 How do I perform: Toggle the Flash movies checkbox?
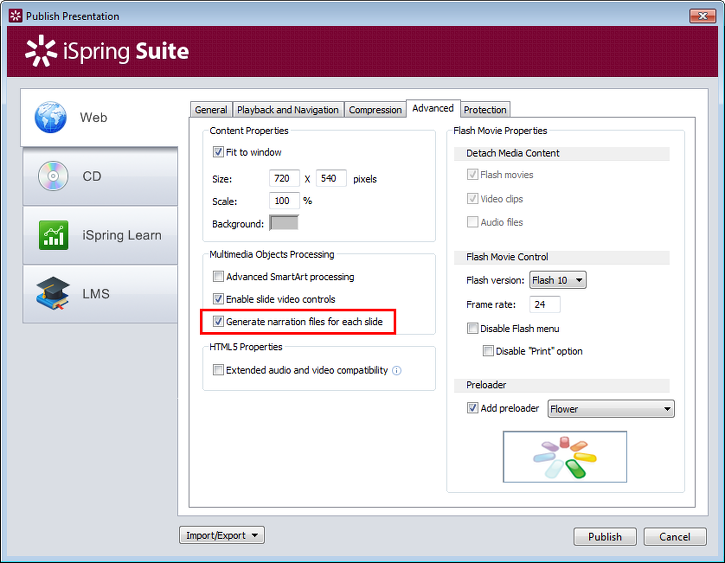click(473, 174)
